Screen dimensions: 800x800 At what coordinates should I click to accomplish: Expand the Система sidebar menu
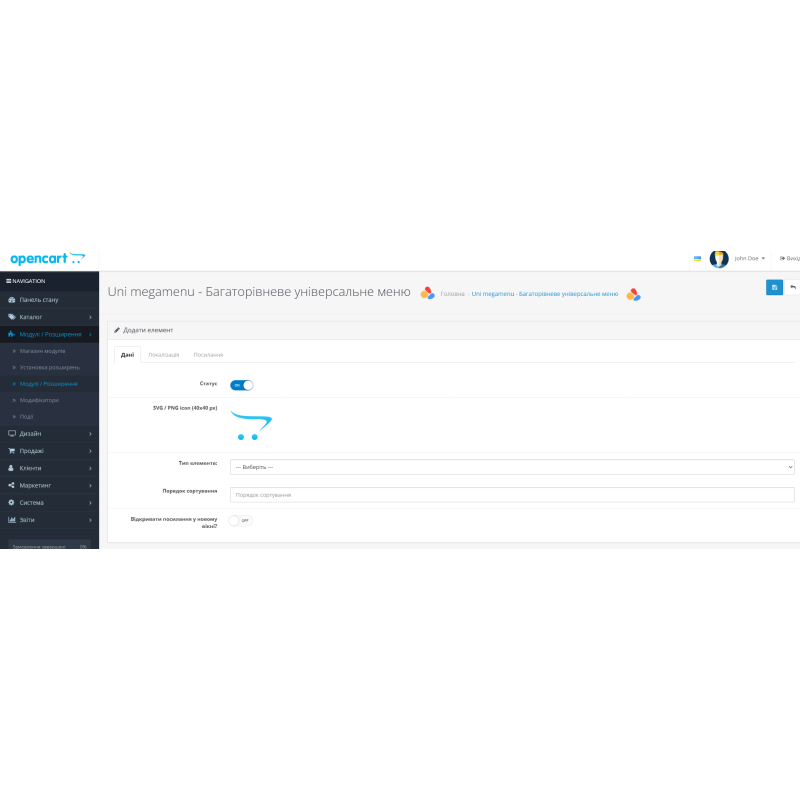coord(49,502)
